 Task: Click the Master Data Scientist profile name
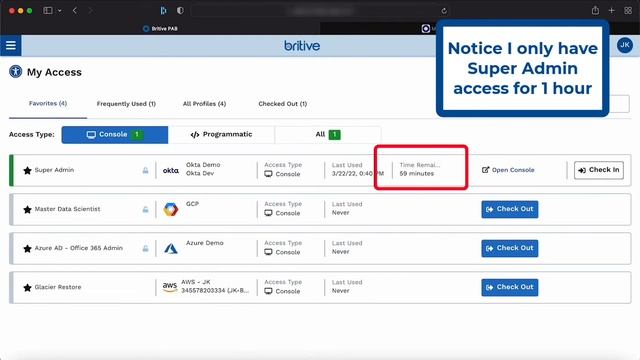(x=67, y=209)
